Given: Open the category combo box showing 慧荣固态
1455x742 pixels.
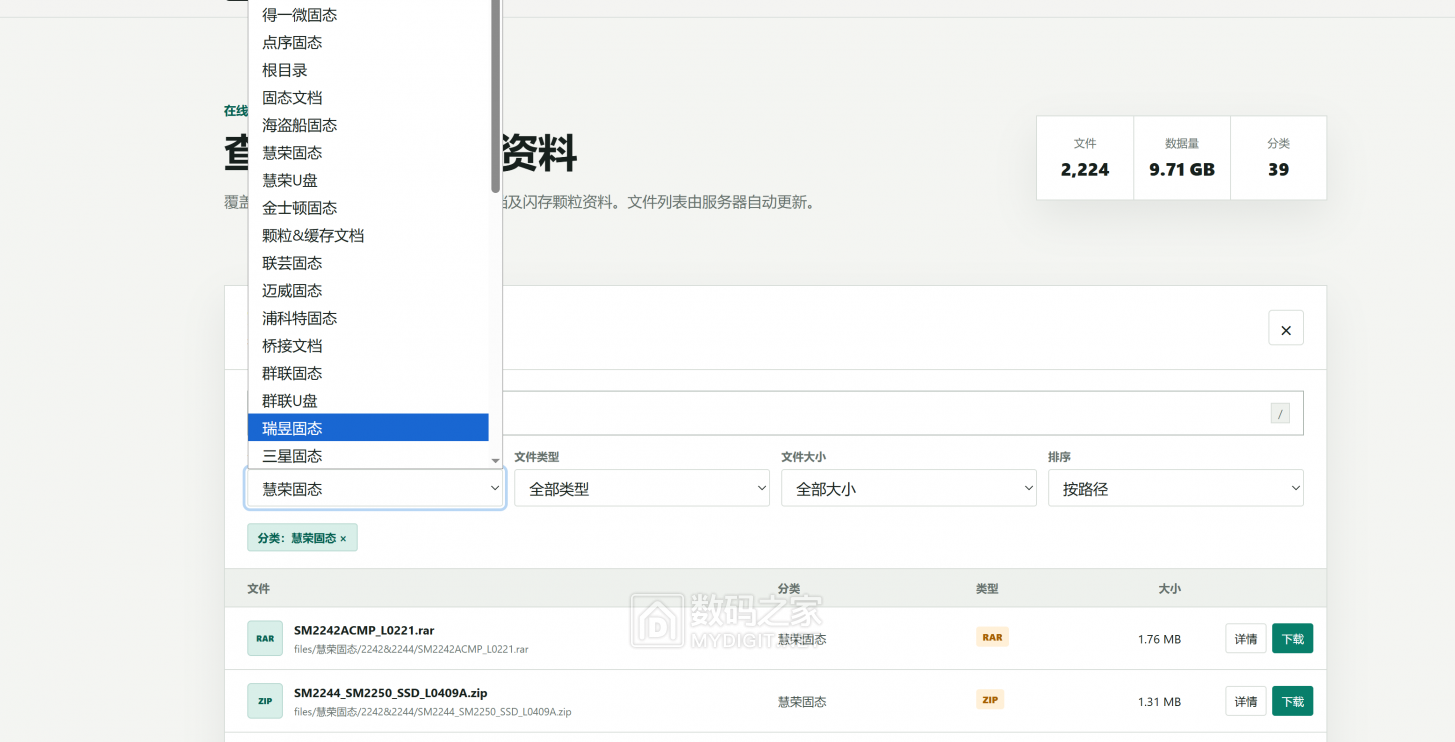Looking at the screenshot, I should click(x=376, y=489).
